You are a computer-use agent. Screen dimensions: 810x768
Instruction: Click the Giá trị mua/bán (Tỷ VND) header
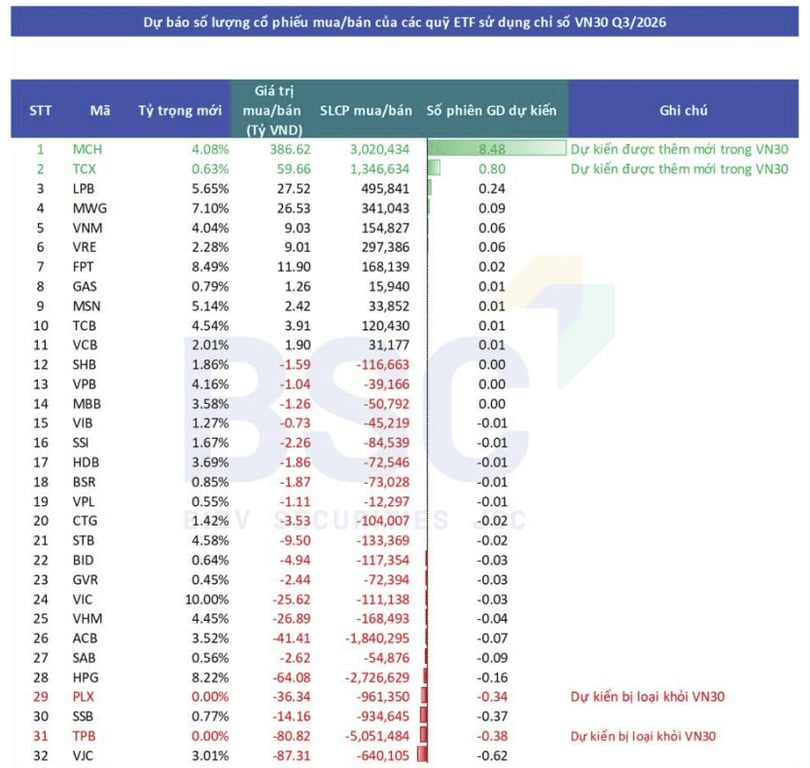click(x=272, y=110)
